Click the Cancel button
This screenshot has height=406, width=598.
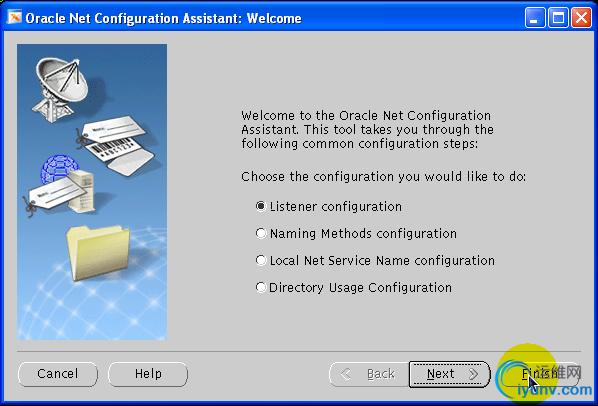pos(58,374)
